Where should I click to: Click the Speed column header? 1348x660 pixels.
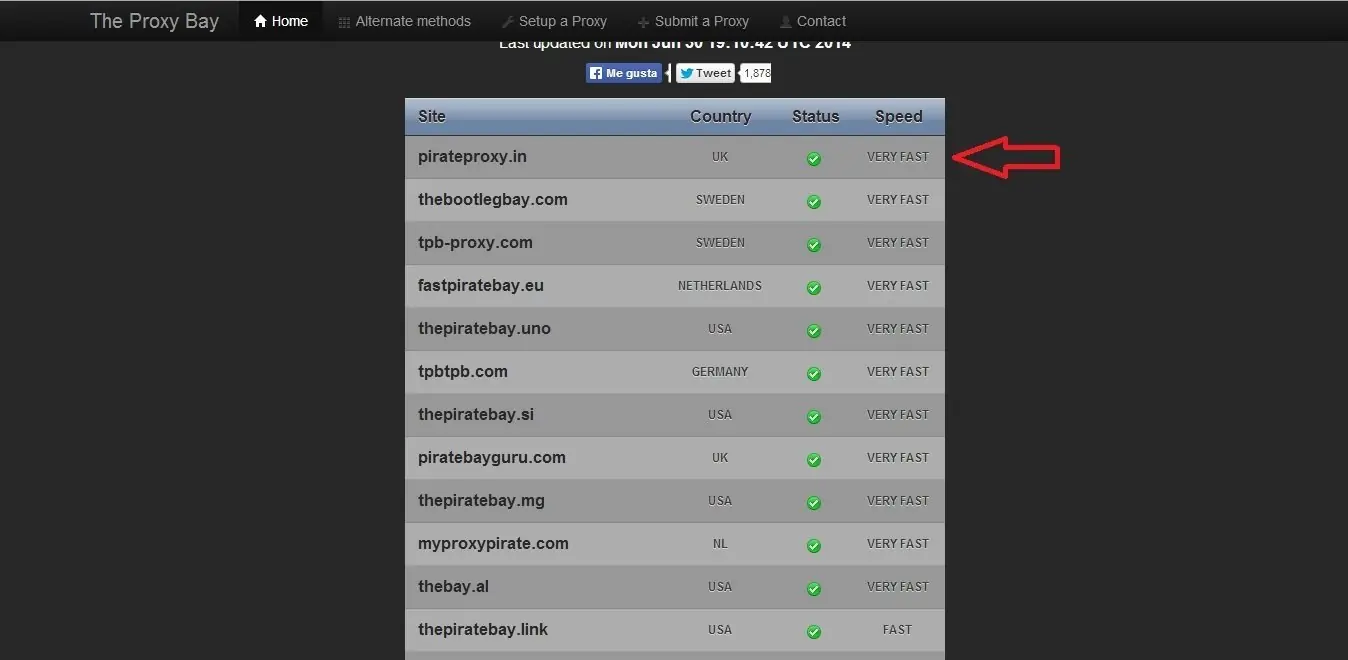(x=898, y=116)
